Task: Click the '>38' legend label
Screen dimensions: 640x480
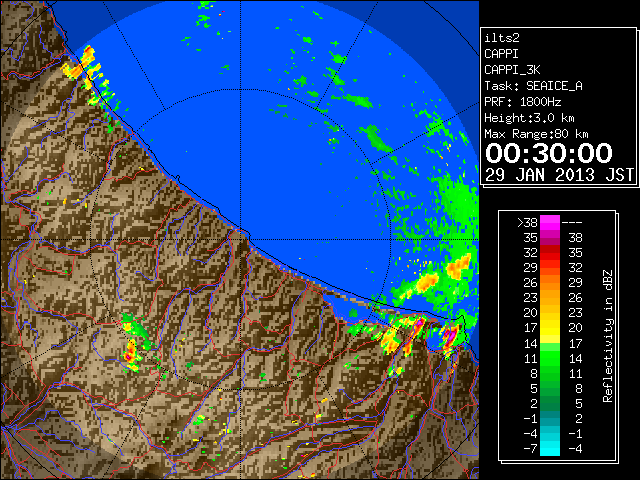Action: coord(527,222)
